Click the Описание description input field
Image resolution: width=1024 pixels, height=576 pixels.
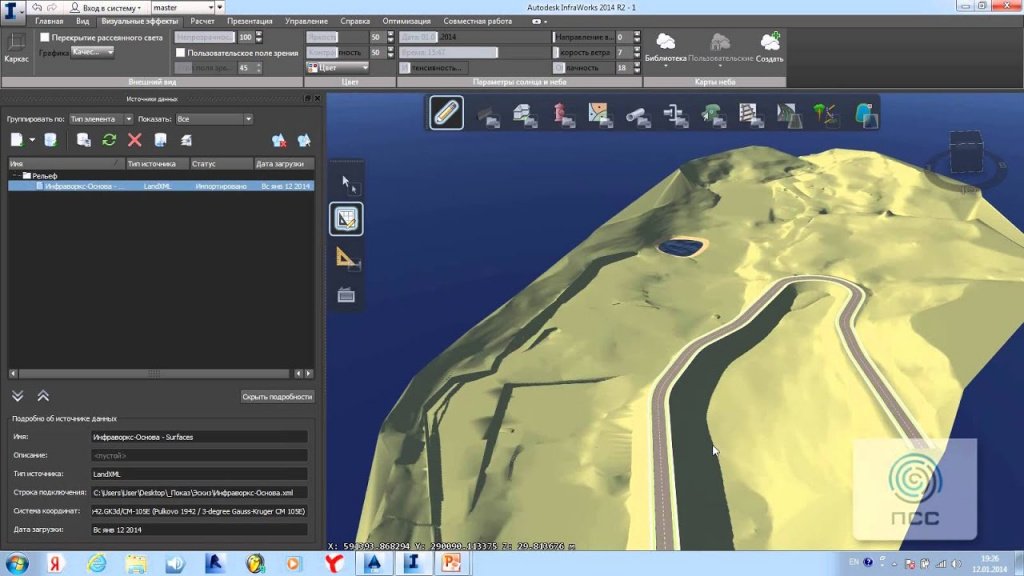tap(198, 455)
